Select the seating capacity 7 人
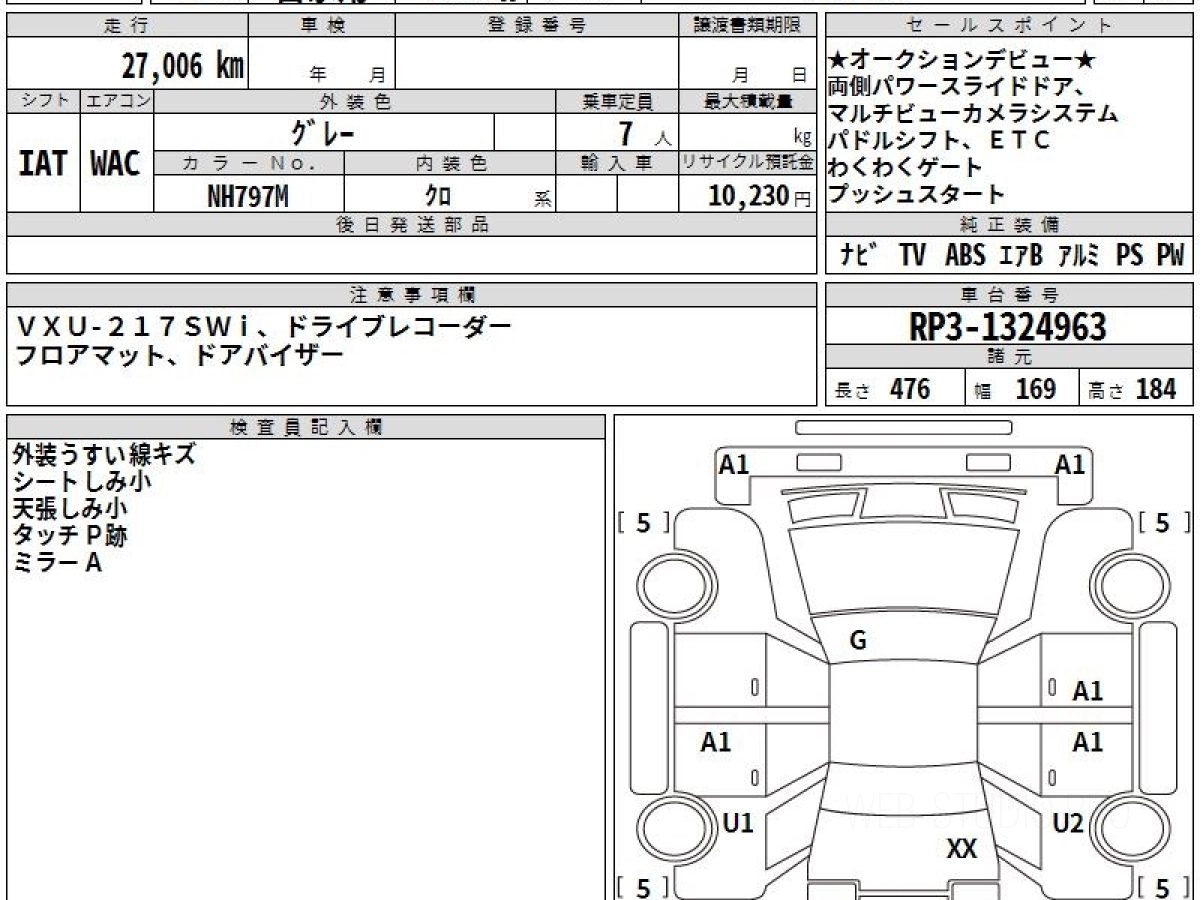 [645, 133]
